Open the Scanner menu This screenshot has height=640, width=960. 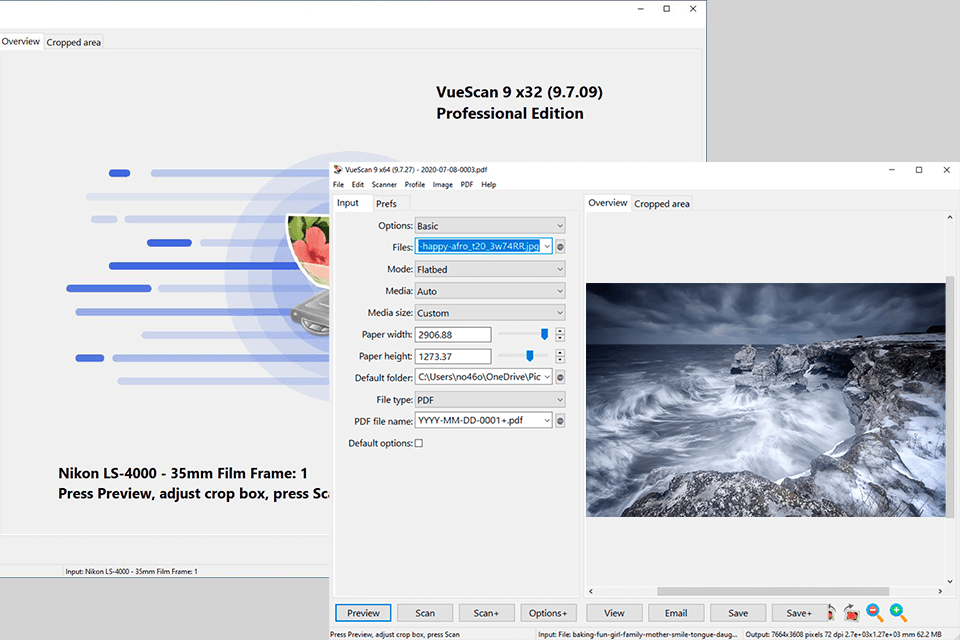click(x=384, y=184)
